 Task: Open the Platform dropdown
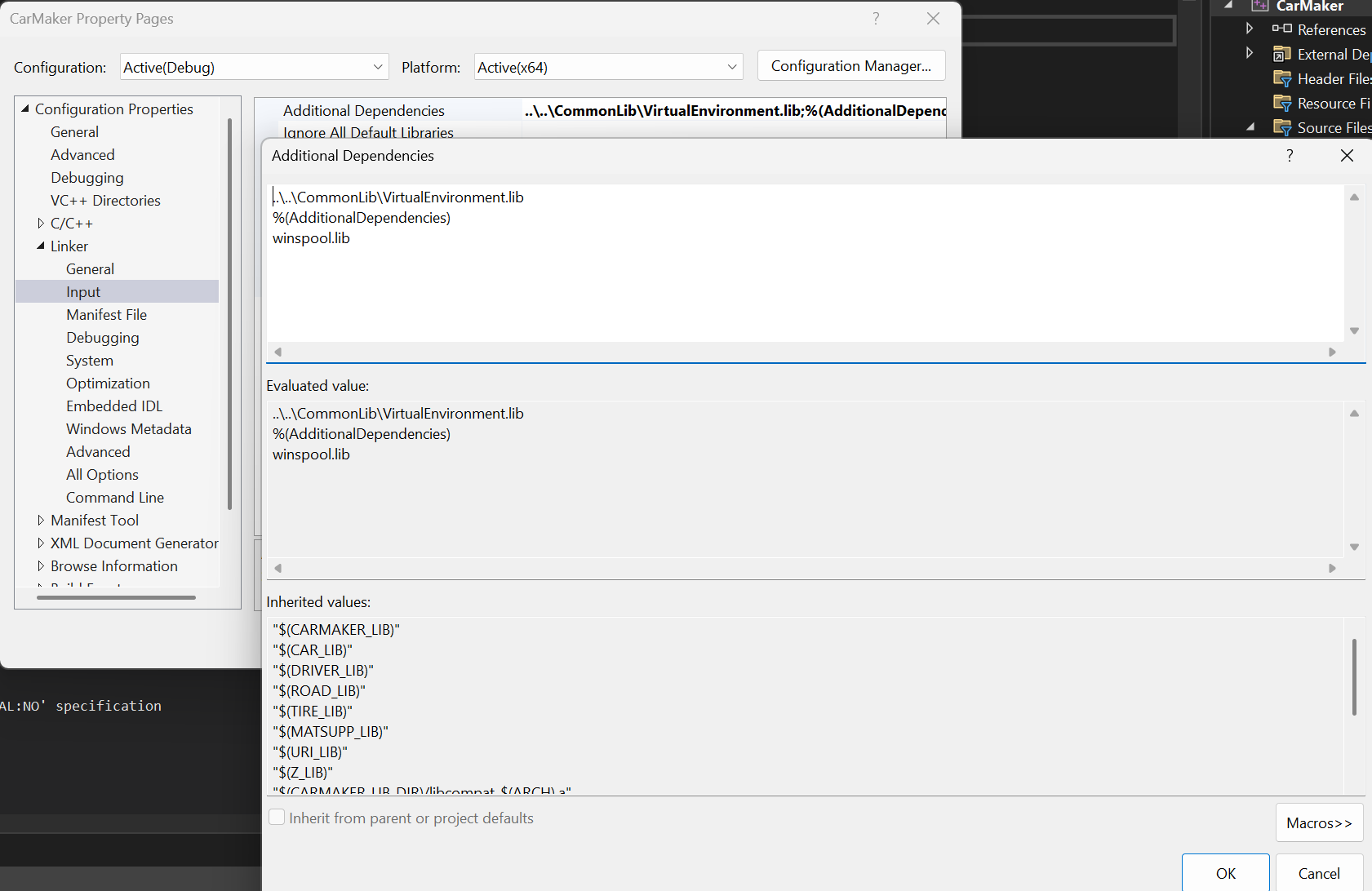pyautogui.click(x=609, y=67)
